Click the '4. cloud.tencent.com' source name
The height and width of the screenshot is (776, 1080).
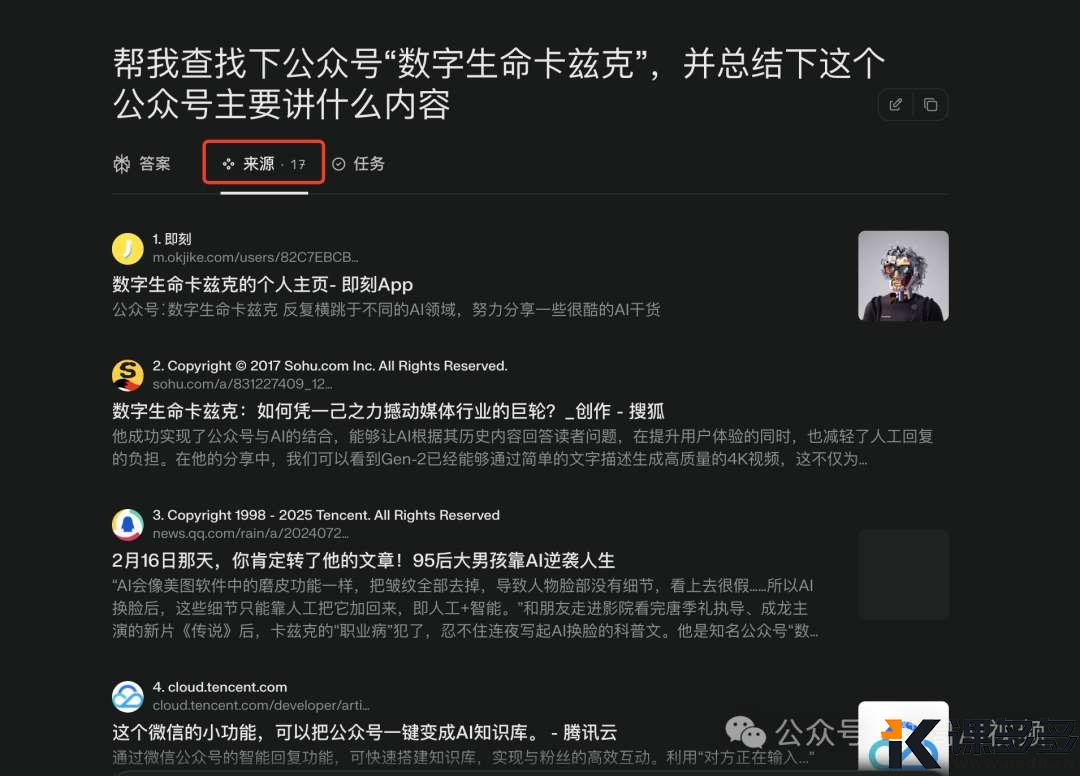coord(220,687)
